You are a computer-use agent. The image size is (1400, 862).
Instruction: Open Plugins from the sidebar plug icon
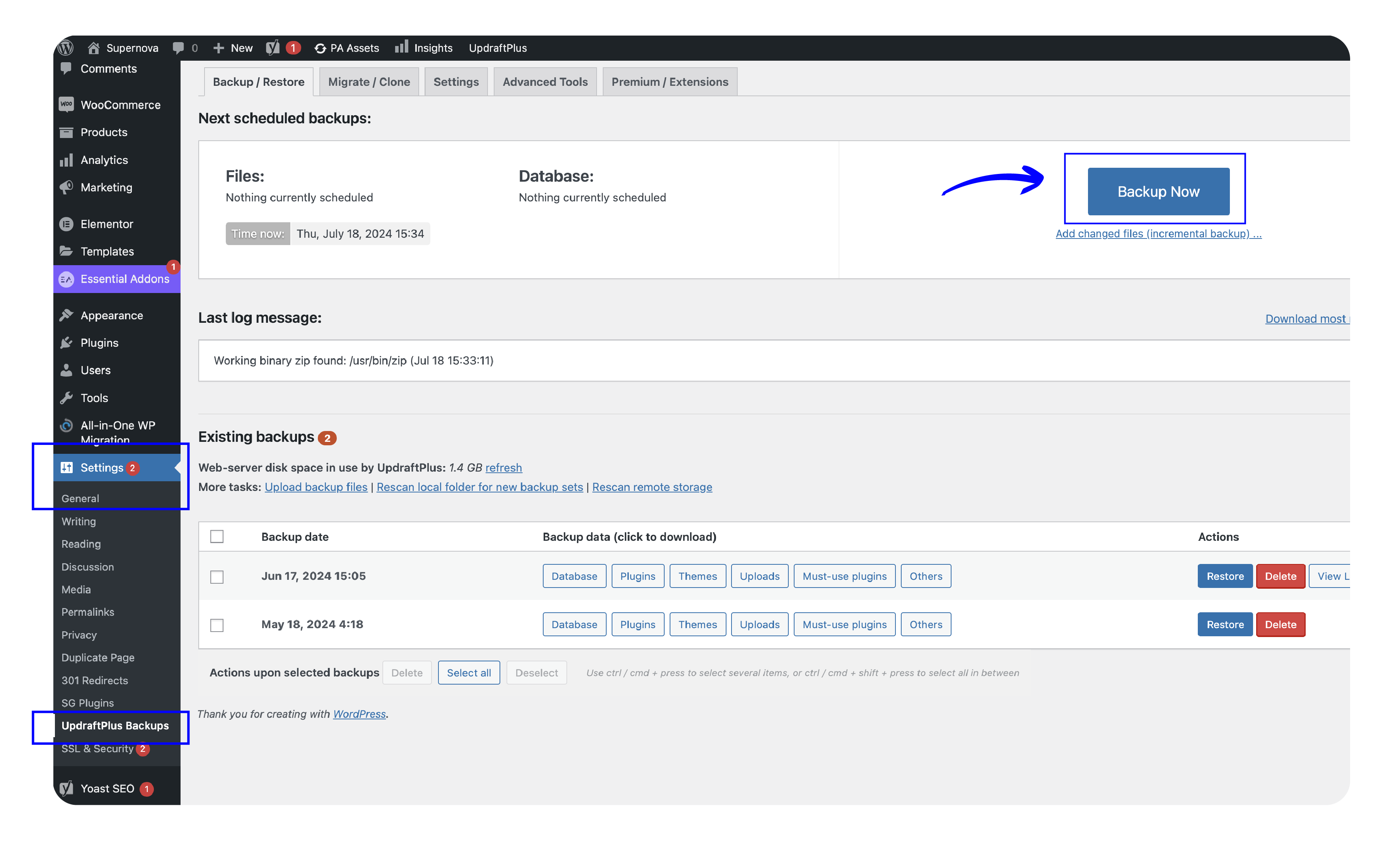click(x=66, y=342)
